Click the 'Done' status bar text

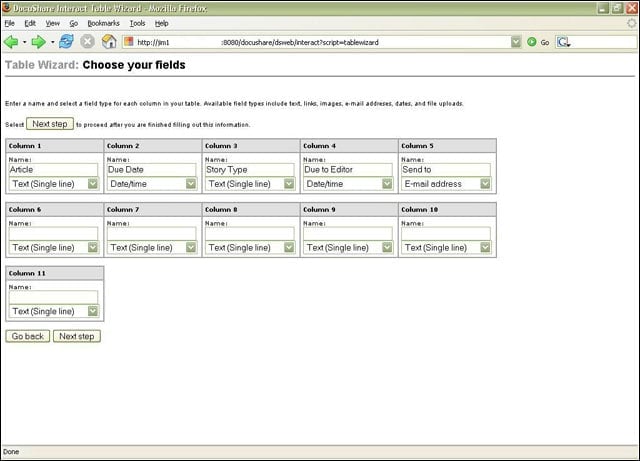(x=11, y=452)
